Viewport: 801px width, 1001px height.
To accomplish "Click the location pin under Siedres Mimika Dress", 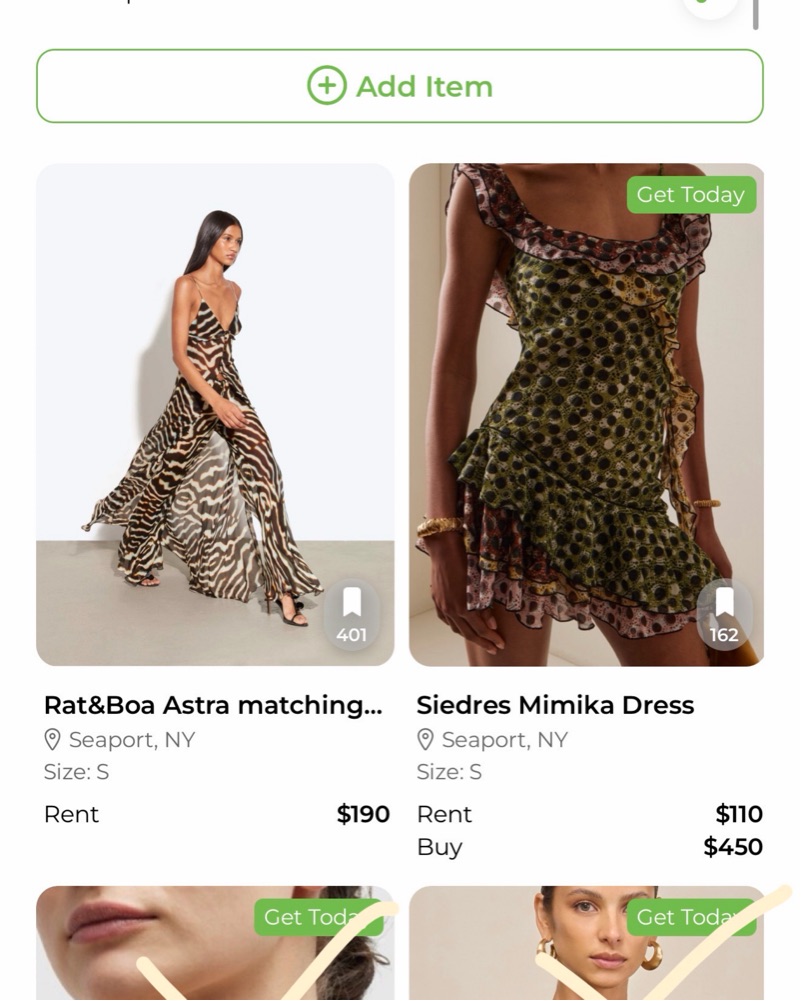I will 426,740.
